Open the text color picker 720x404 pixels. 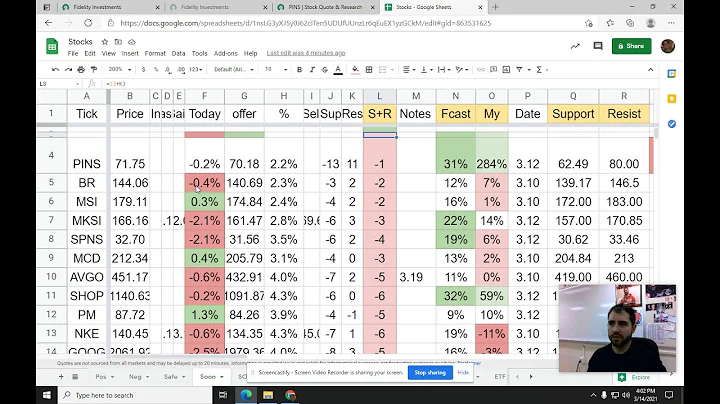[x=338, y=70]
